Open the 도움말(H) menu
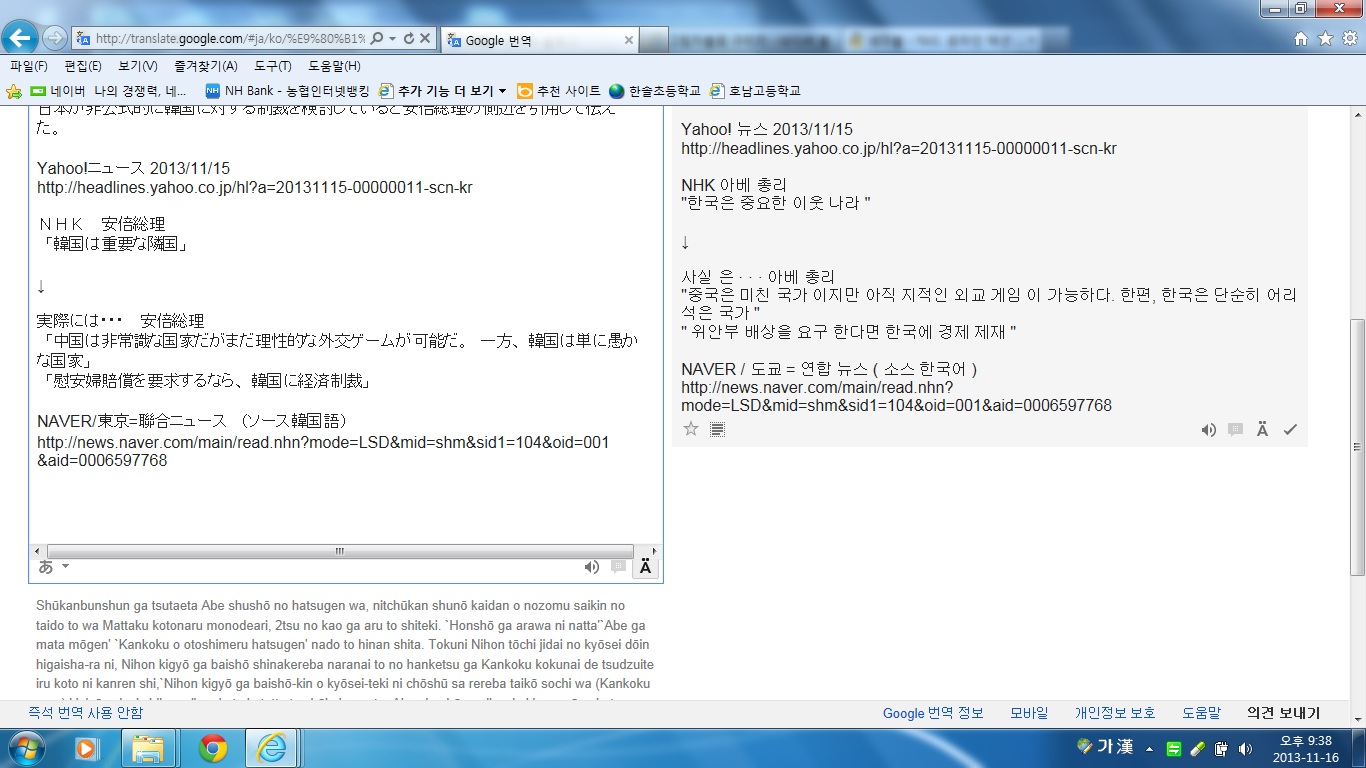1366x768 pixels. pos(334,66)
